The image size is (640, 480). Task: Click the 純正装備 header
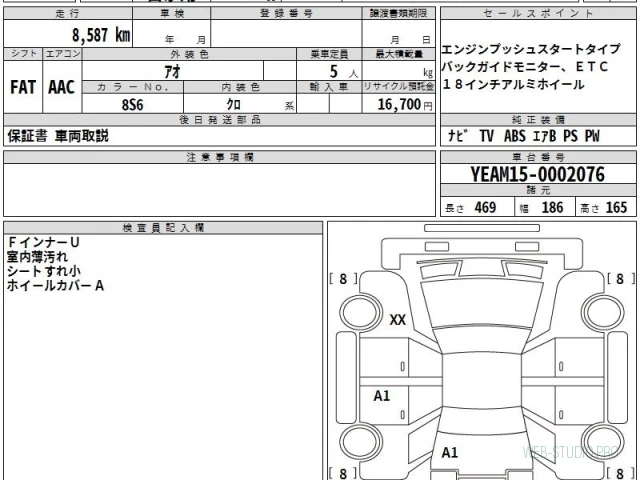[538, 120]
